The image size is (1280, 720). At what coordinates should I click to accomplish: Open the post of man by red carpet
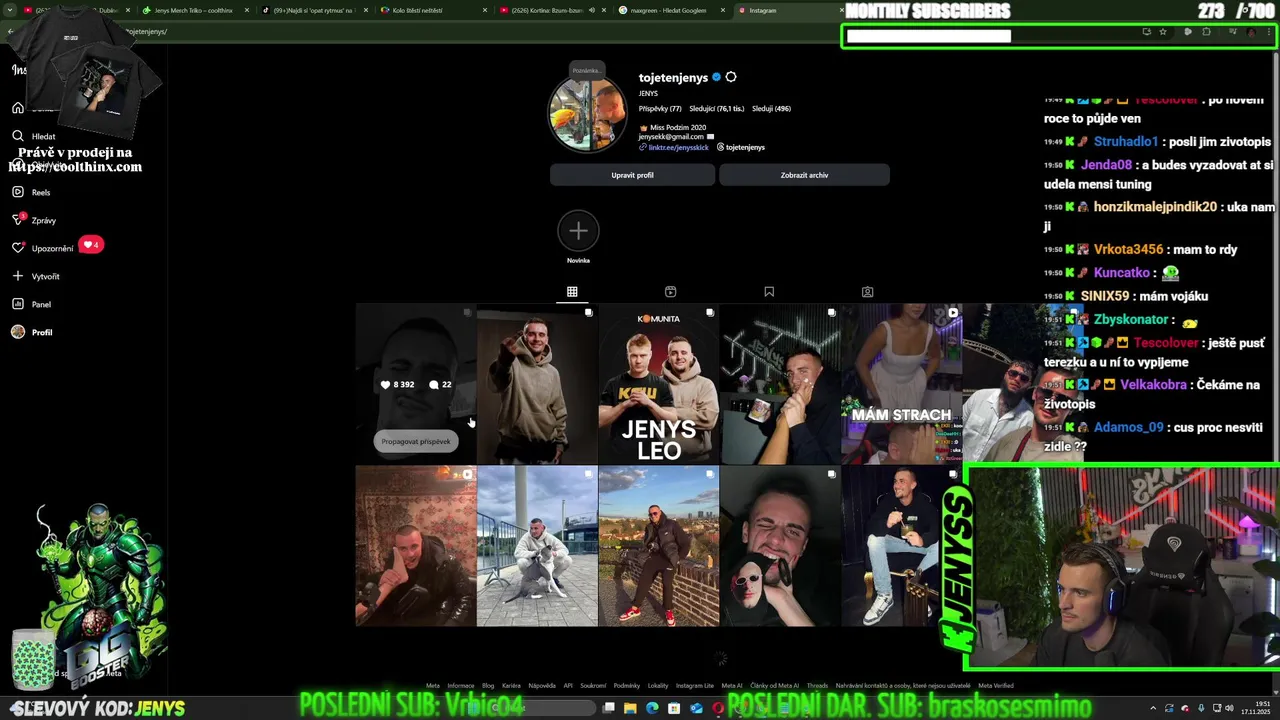click(x=416, y=546)
